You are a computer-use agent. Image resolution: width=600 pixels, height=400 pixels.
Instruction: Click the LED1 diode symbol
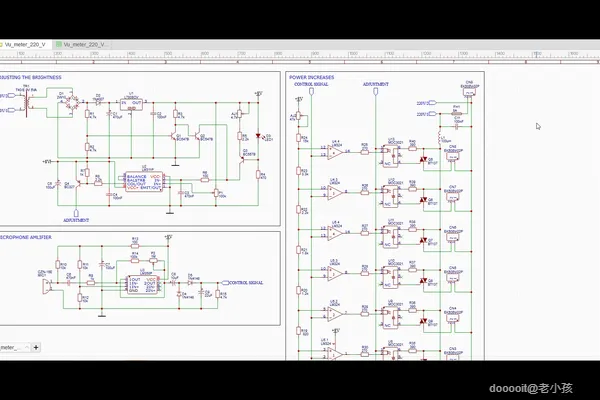[258, 136]
